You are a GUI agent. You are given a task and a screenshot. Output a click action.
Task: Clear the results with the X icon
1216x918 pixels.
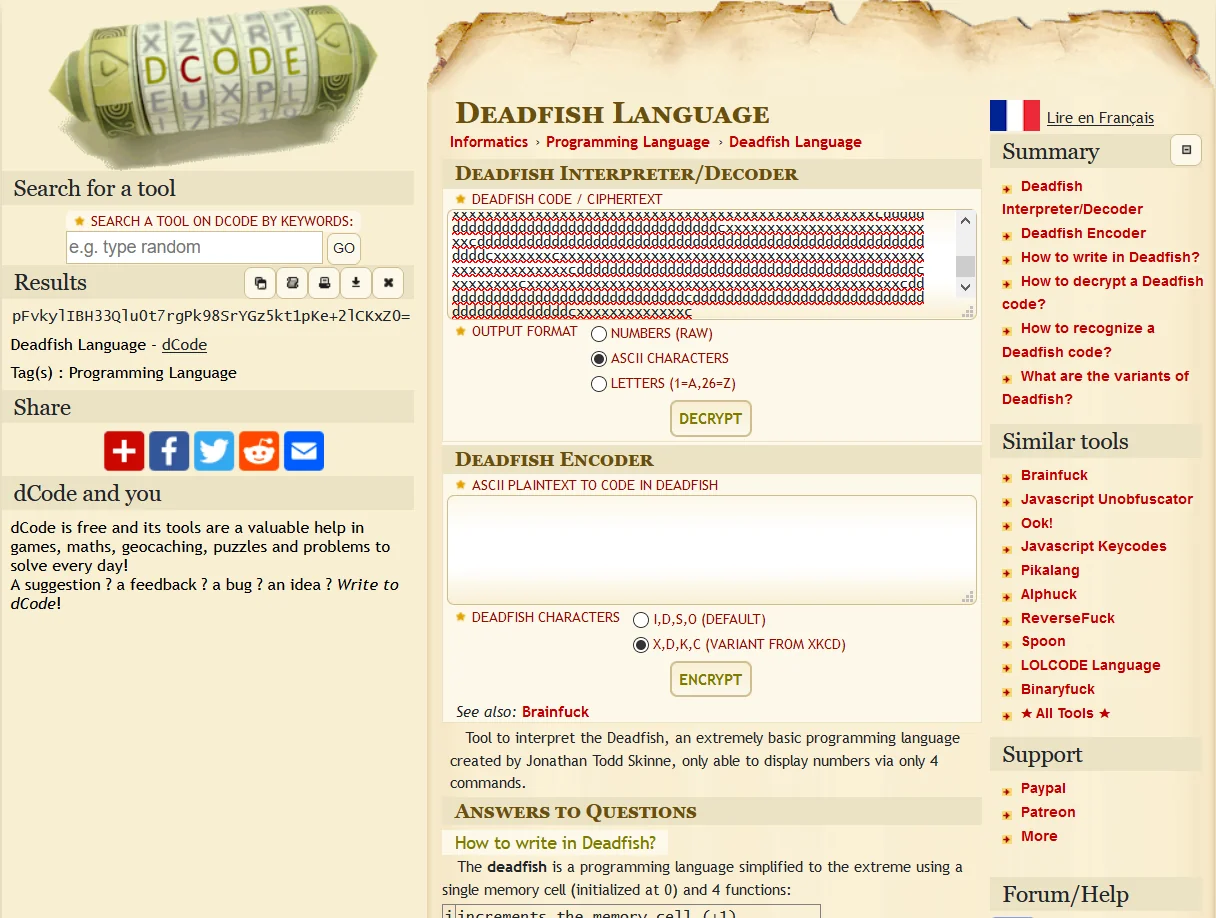pos(388,283)
